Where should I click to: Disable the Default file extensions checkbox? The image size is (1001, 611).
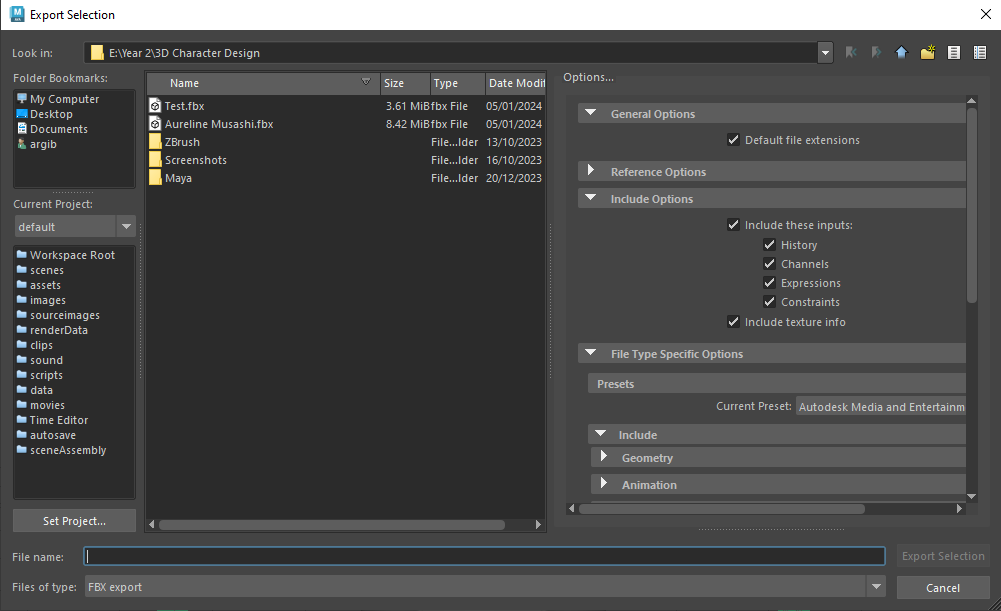[x=734, y=140]
